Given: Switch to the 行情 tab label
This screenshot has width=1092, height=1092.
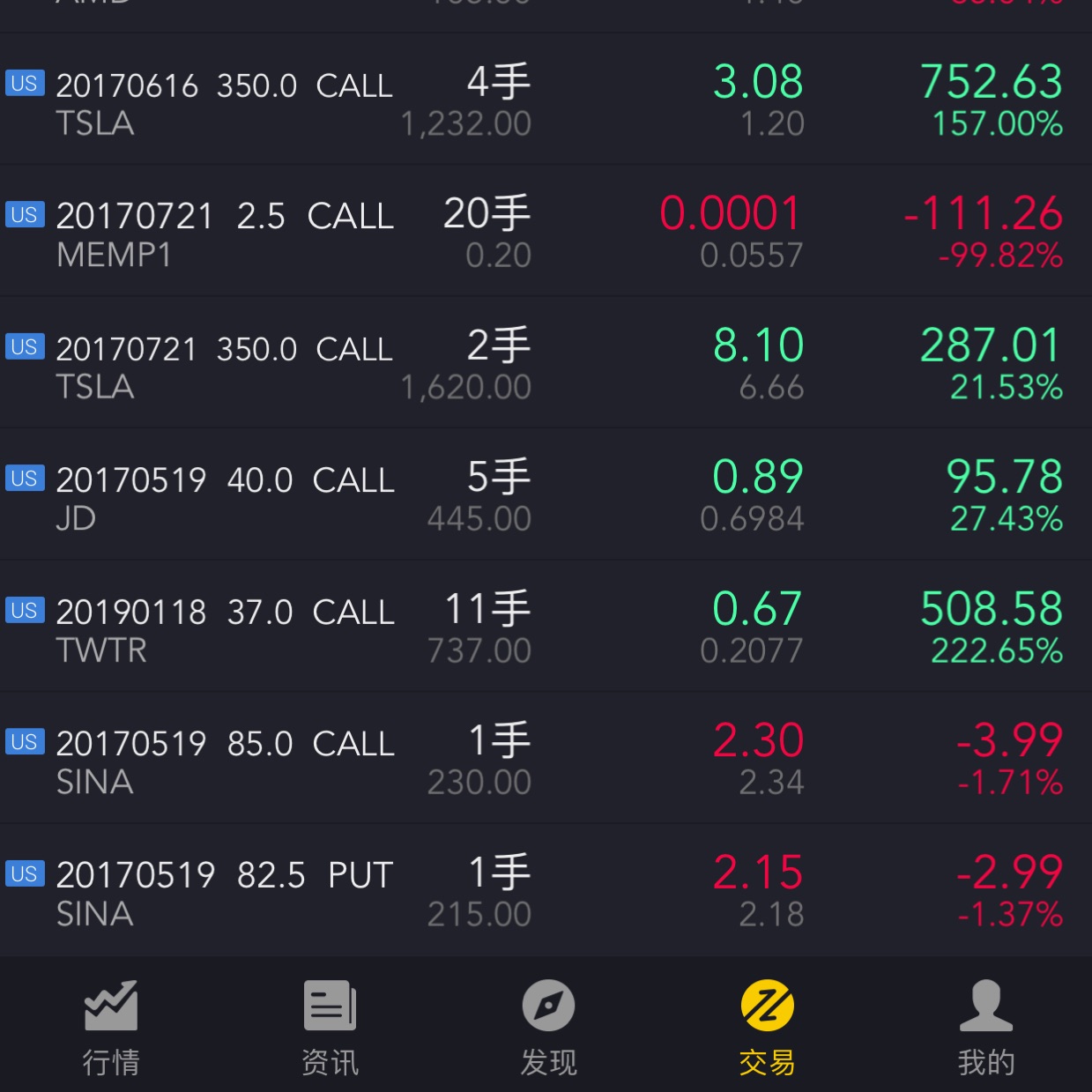Looking at the screenshot, I should (111, 1062).
